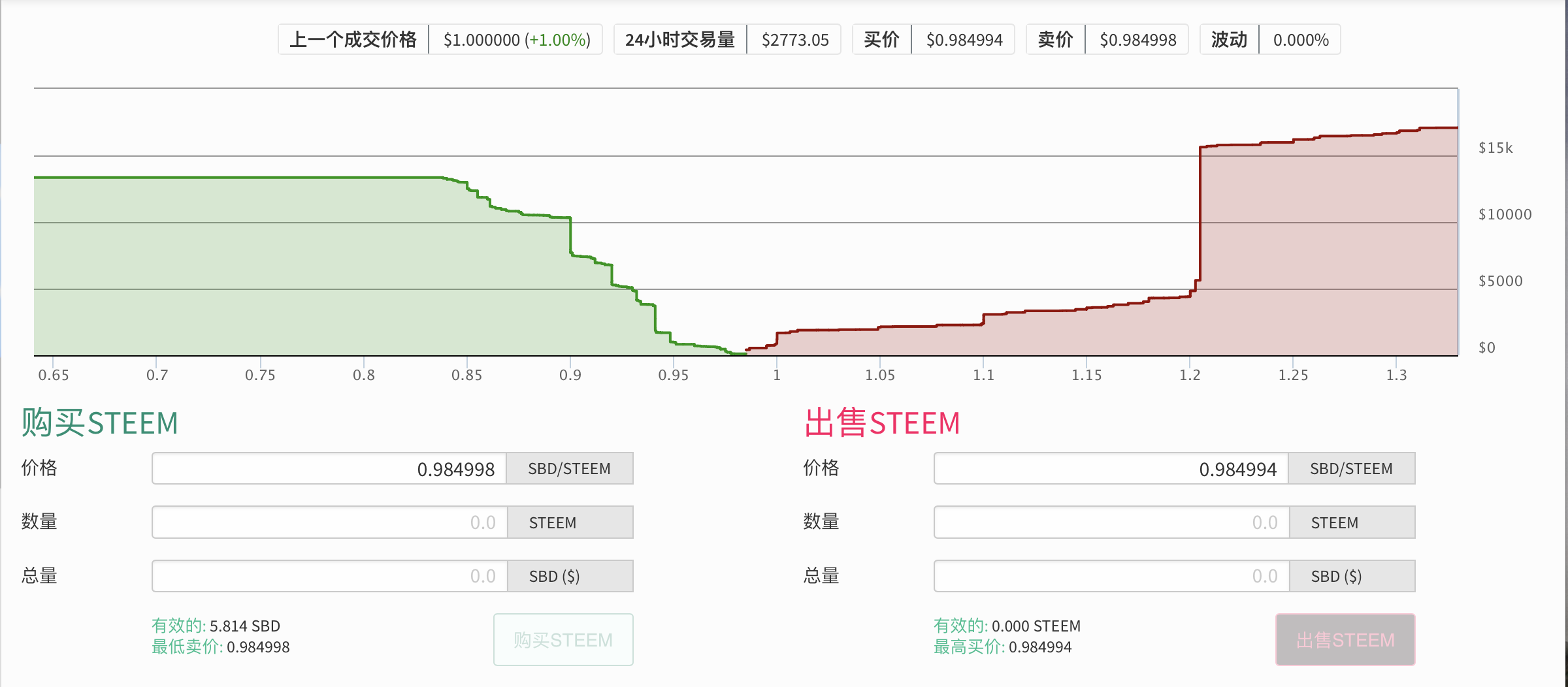This screenshot has width=1568, height=687.
Task: Click the 波动 spread stat box
Action: [x=1269, y=40]
